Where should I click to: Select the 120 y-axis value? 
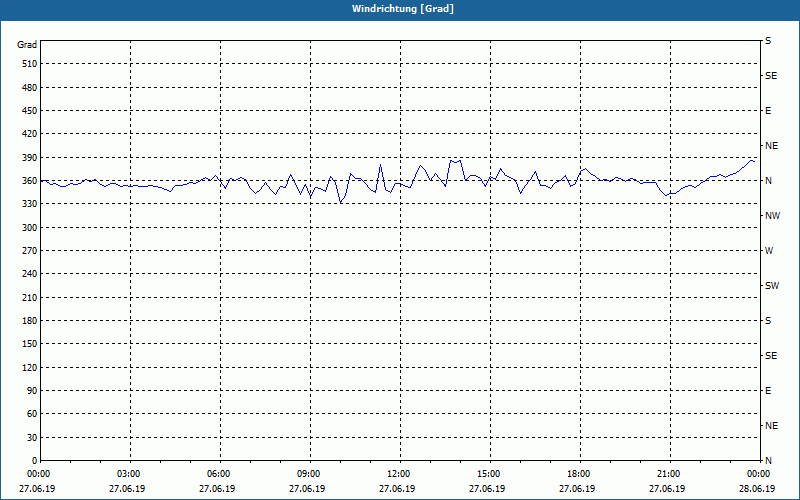coord(30,367)
